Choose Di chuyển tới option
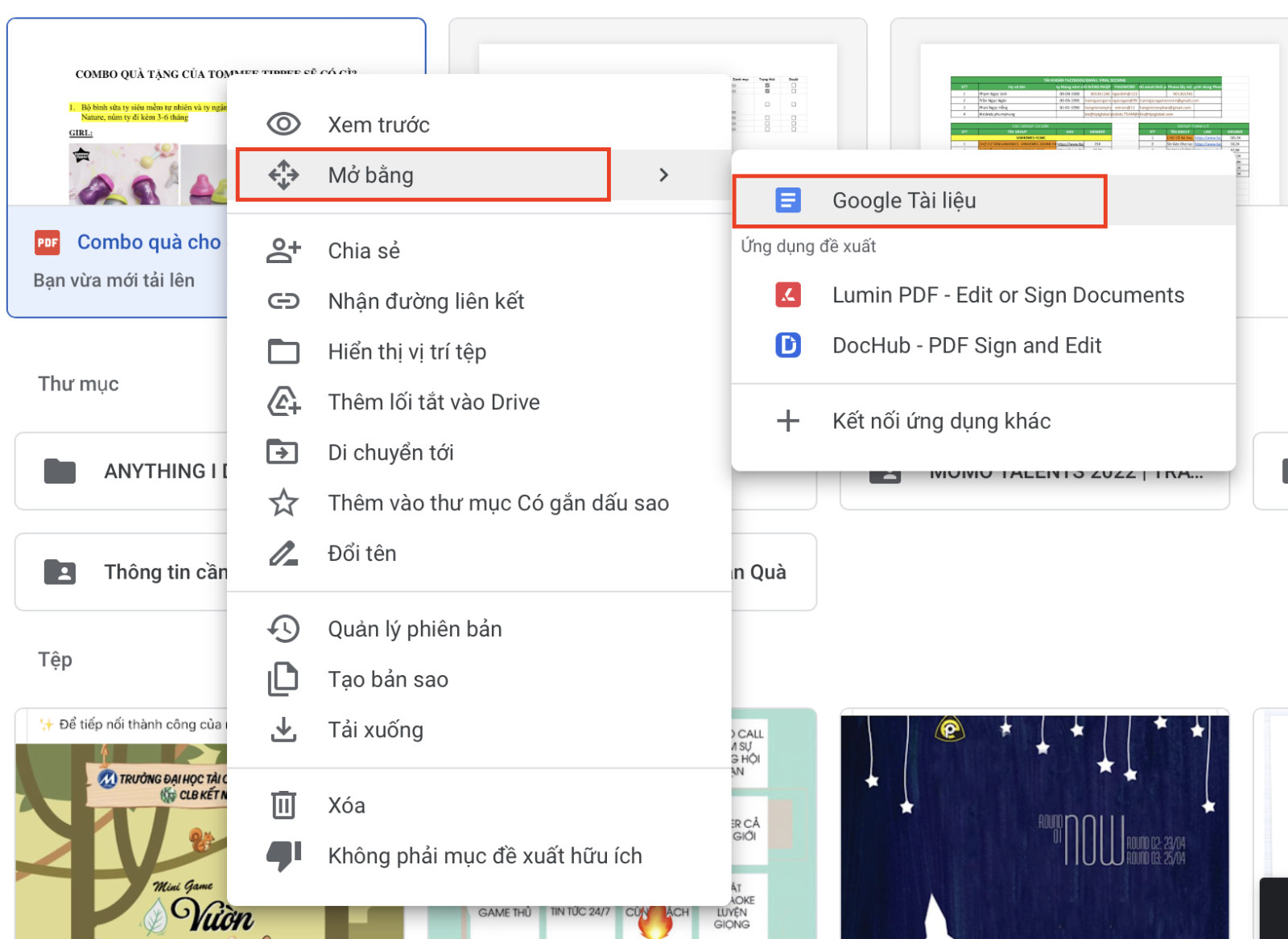 click(479, 452)
